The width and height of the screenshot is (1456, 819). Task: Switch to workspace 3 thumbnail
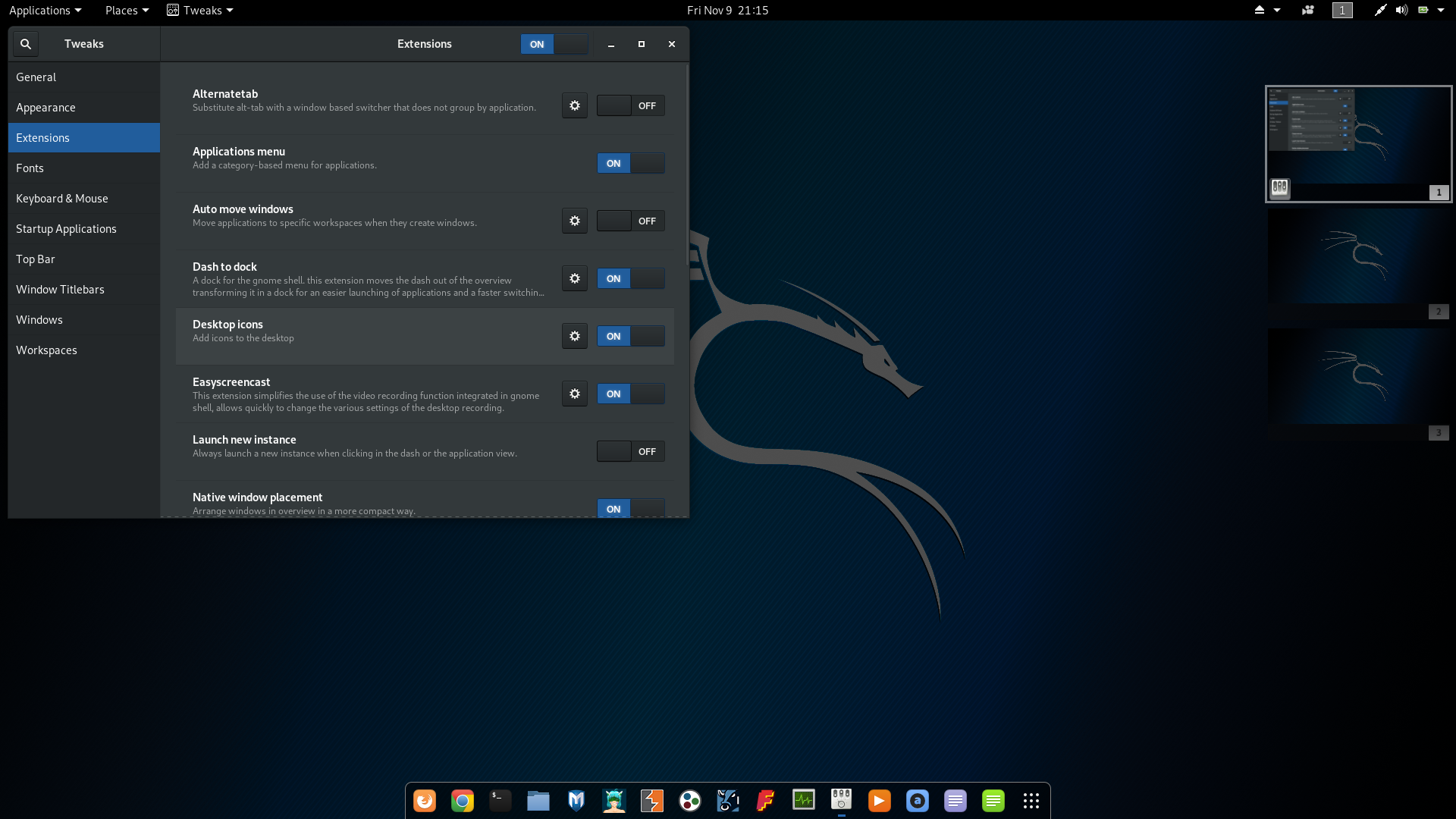1359,385
